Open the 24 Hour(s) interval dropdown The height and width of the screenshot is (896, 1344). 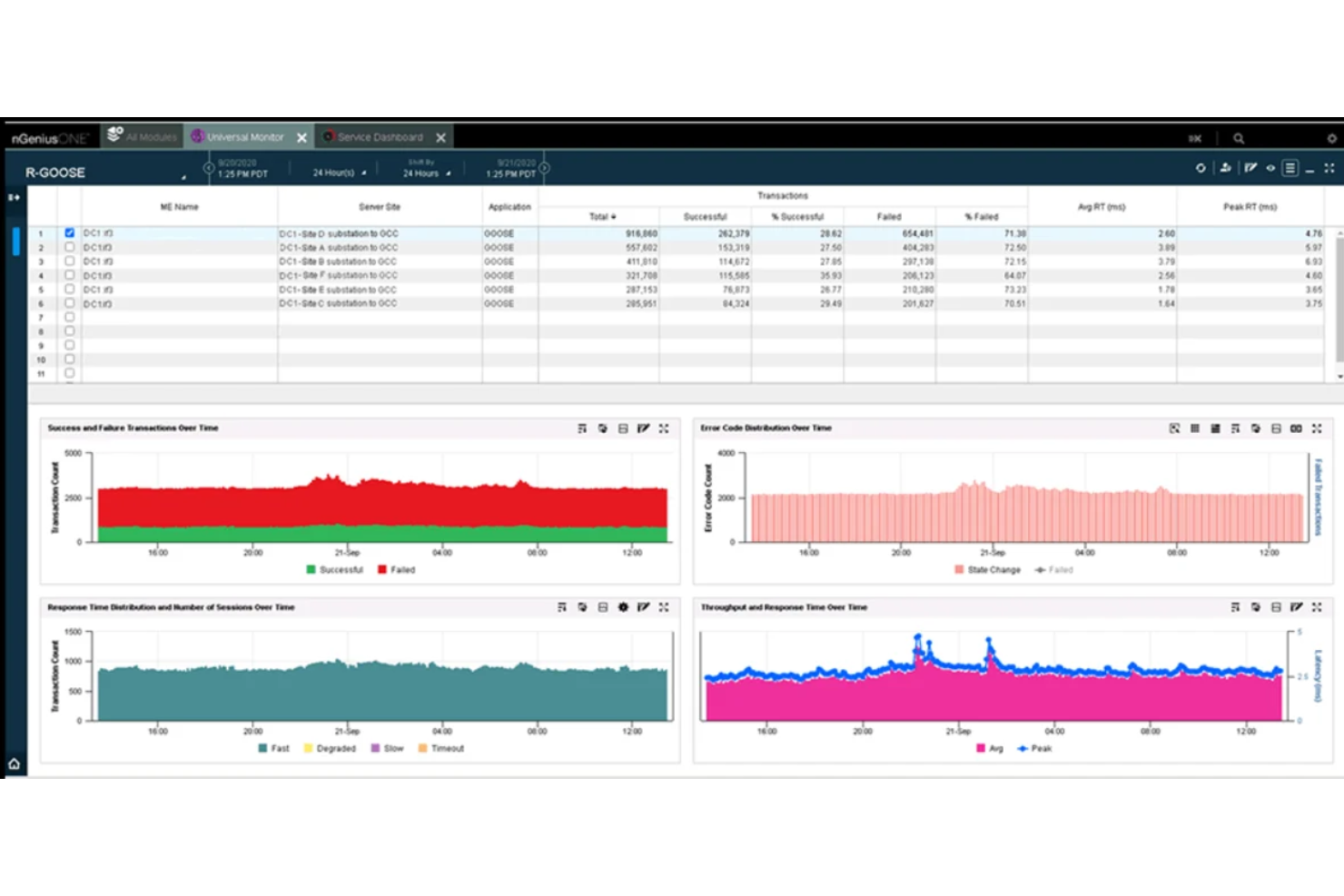coord(338,172)
